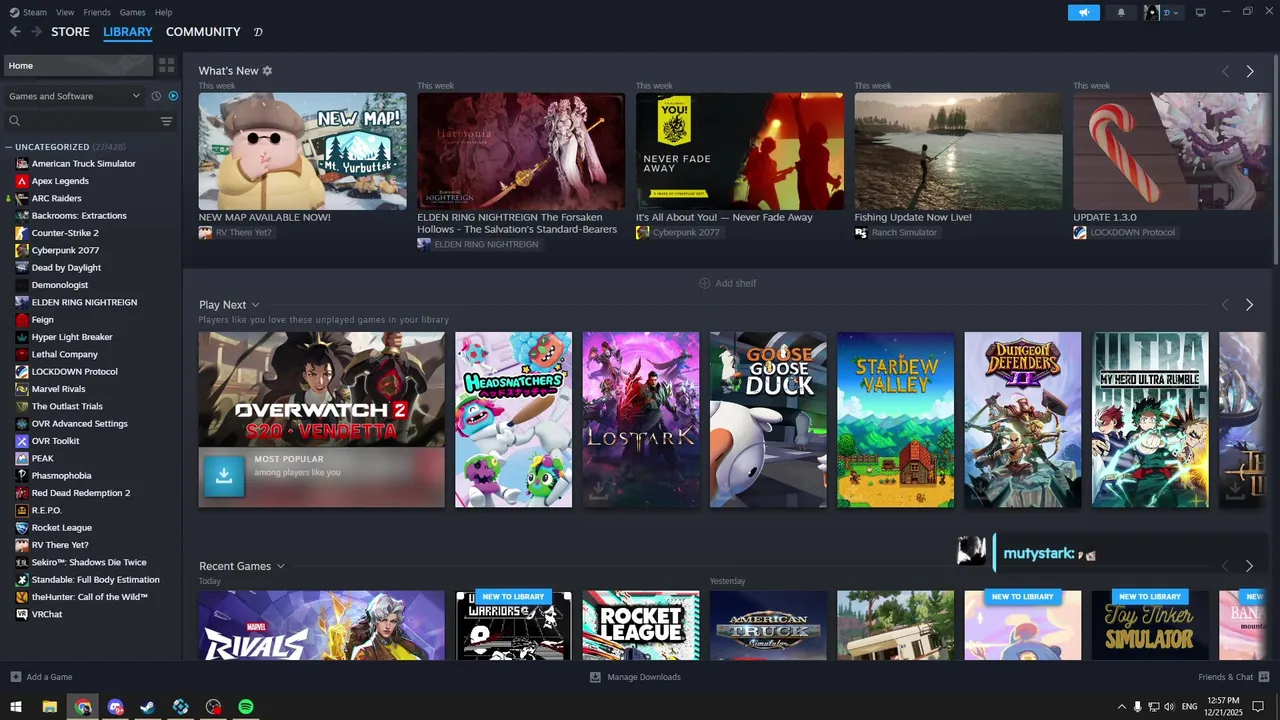Image resolution: width=1280 pixels, height=720 pixels.
Task: Open Fishing Update Now Live news card
Action: [958, 151]
